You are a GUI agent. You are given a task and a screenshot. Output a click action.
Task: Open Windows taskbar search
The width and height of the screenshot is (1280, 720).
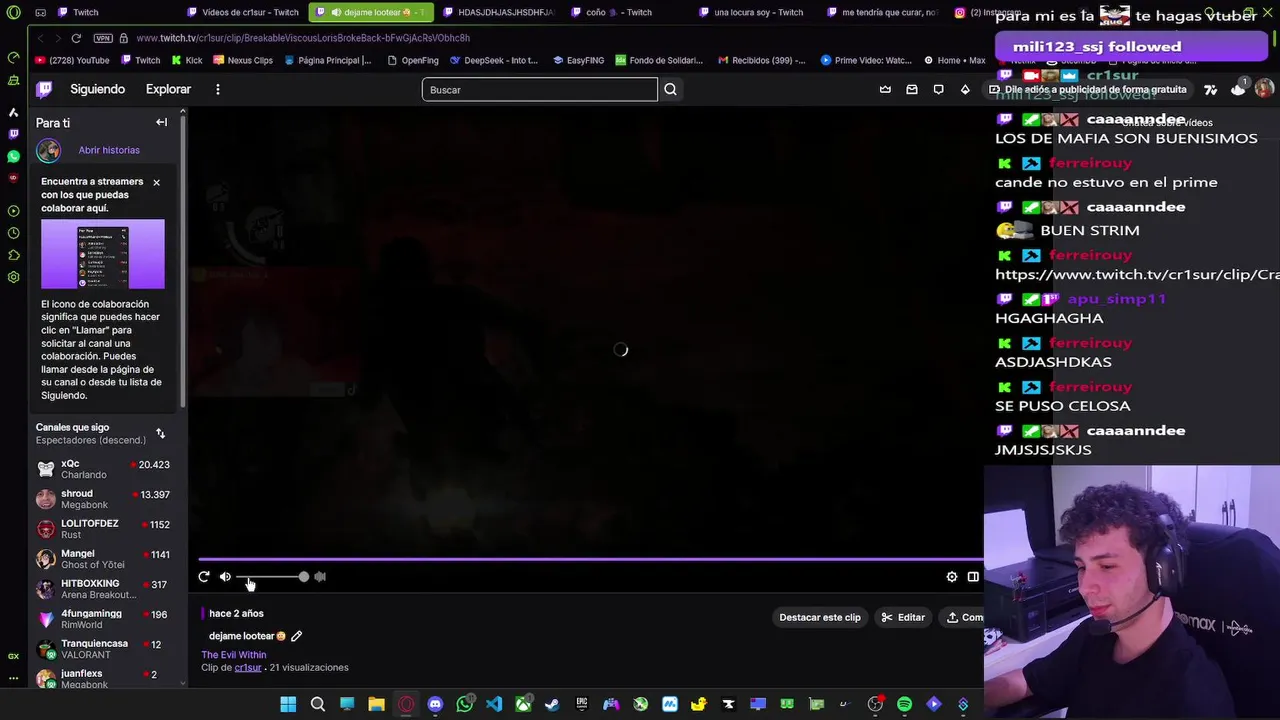point(318,704)
